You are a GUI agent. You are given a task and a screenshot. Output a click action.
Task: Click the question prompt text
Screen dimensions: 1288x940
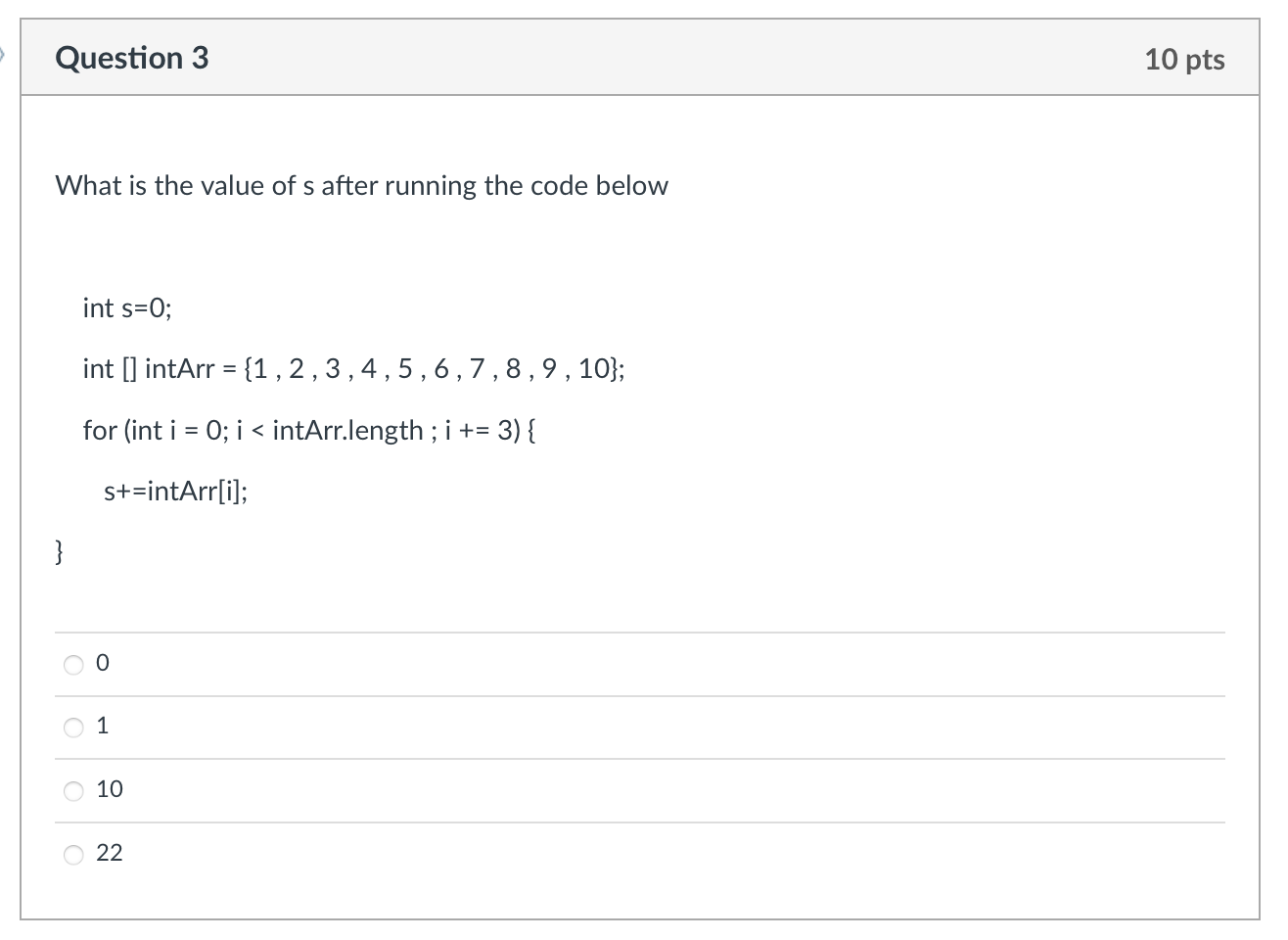click(x=362, y=186)
